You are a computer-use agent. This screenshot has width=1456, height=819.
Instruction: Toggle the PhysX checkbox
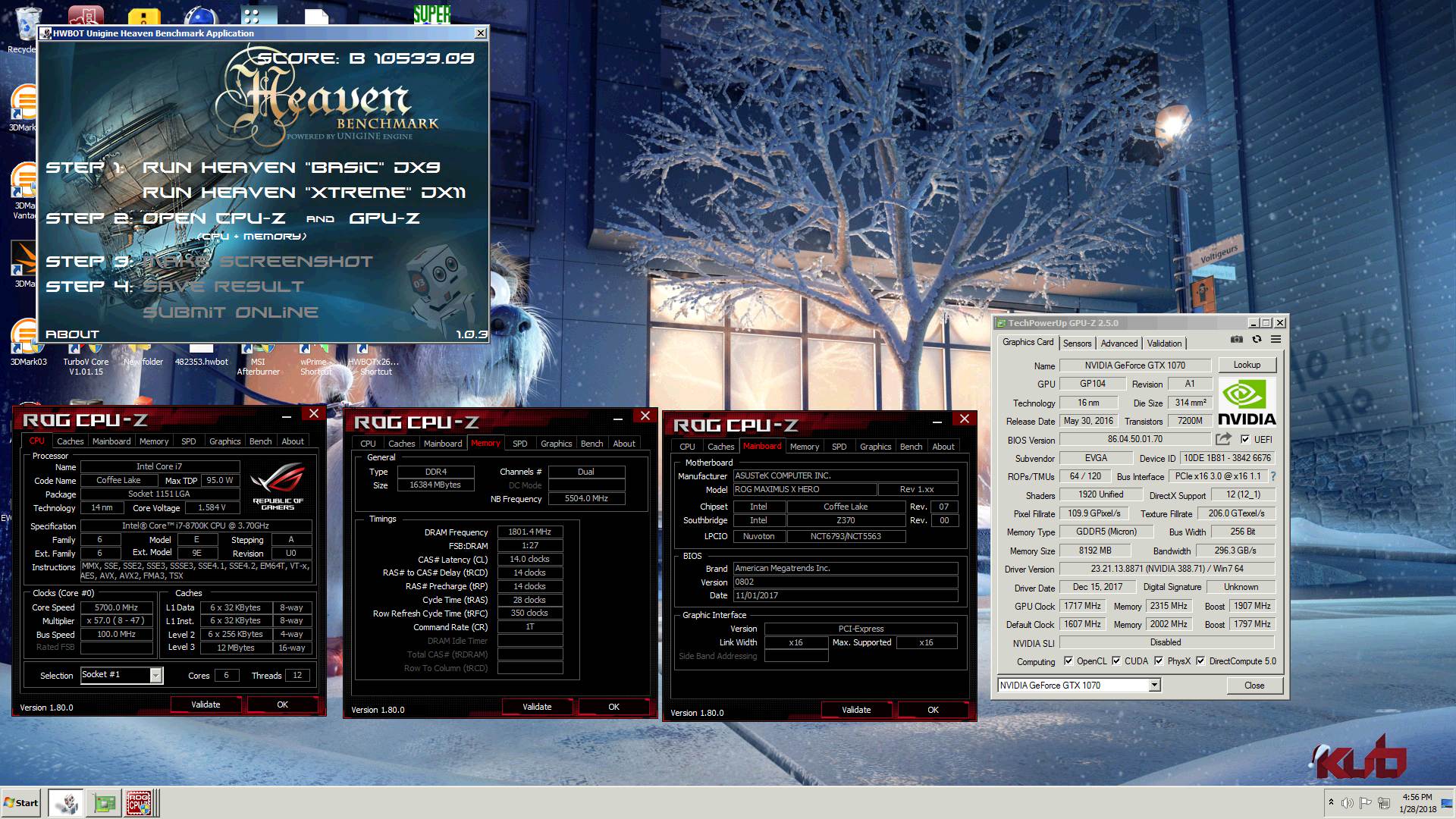[1159, 661]
